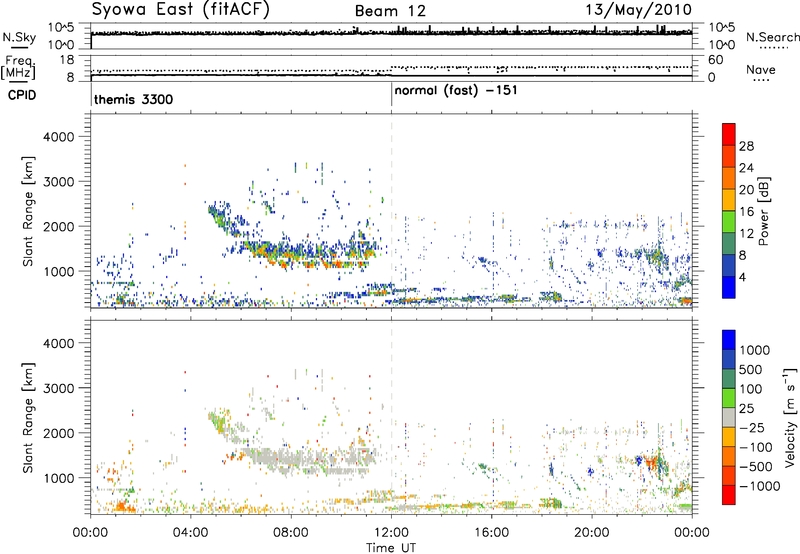Click the 'N.Search' legend label
Viewport: 800px width, 554px height.
pyautogui.click(x=772, y=37)
